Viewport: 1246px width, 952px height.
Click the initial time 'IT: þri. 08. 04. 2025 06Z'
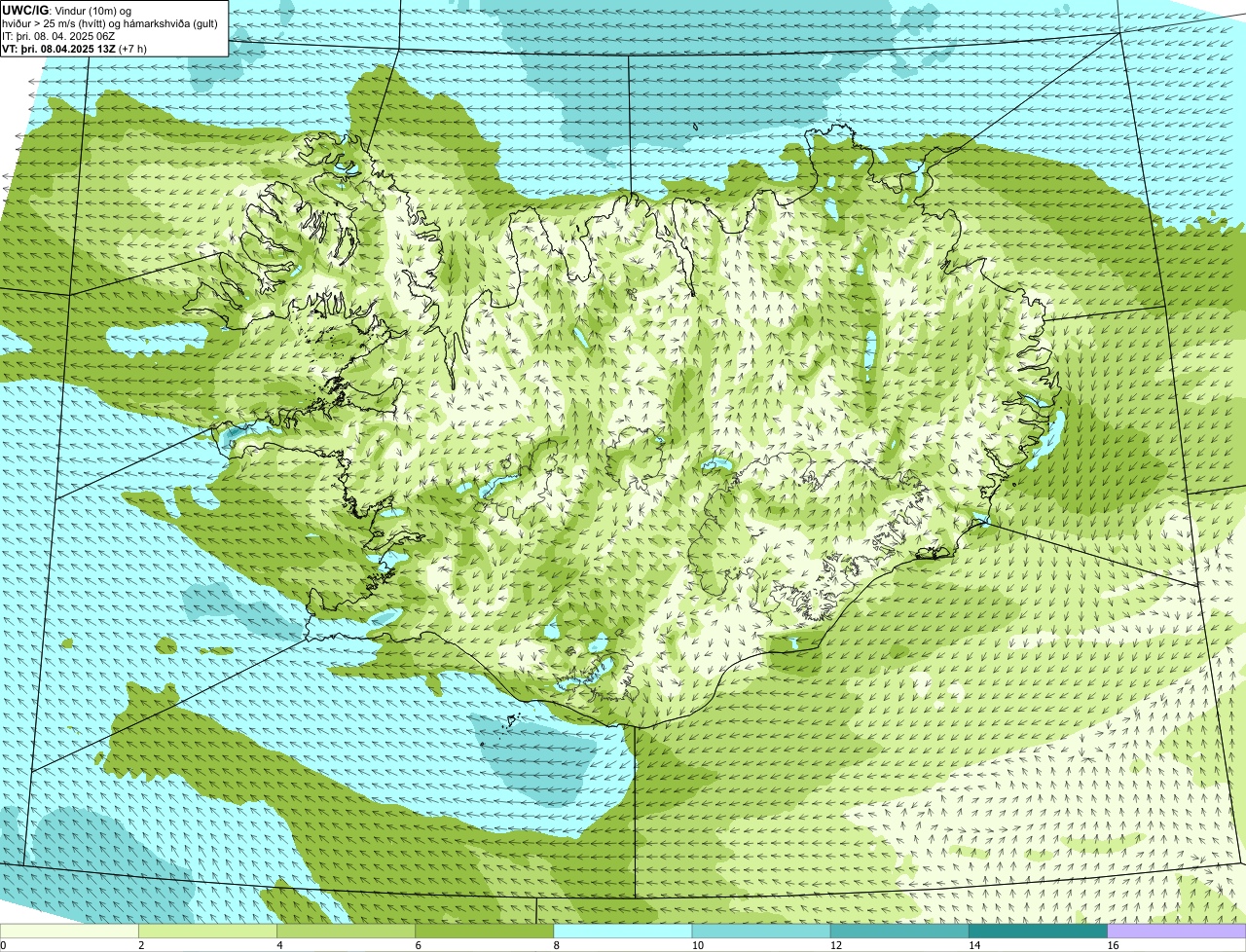59,36
